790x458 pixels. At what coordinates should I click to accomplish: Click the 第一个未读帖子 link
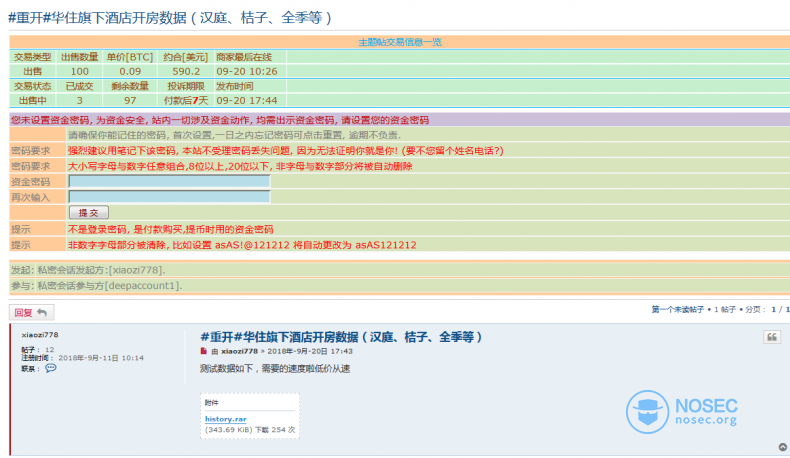click(x=677, y=309)
